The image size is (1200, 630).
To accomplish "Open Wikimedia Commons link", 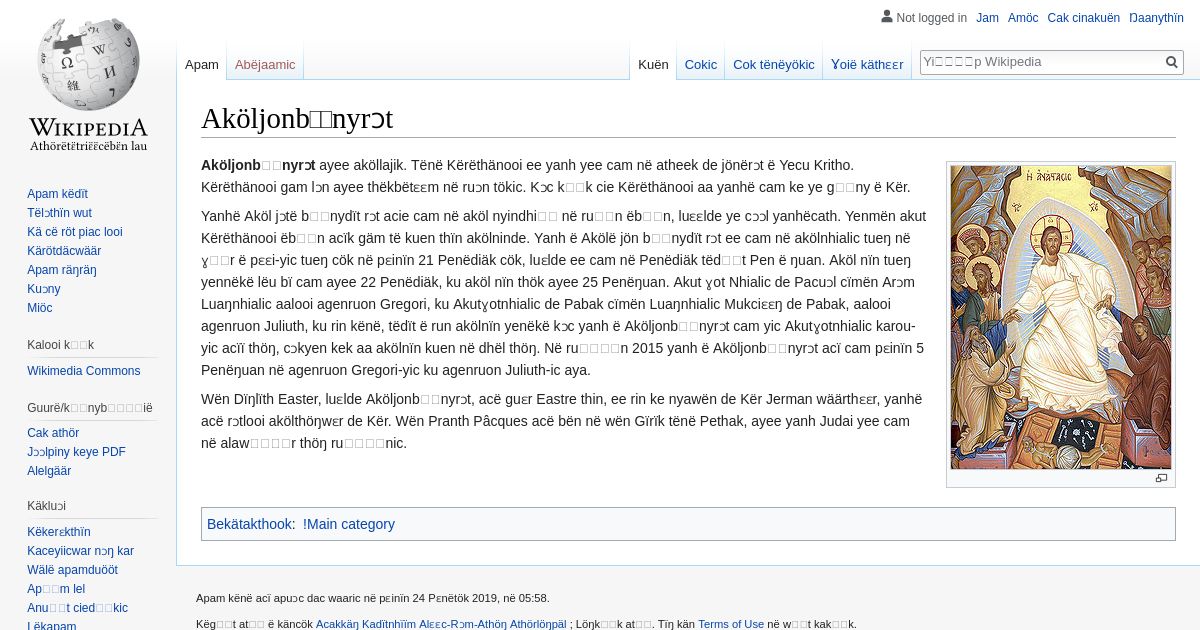I will coord(83,371).
